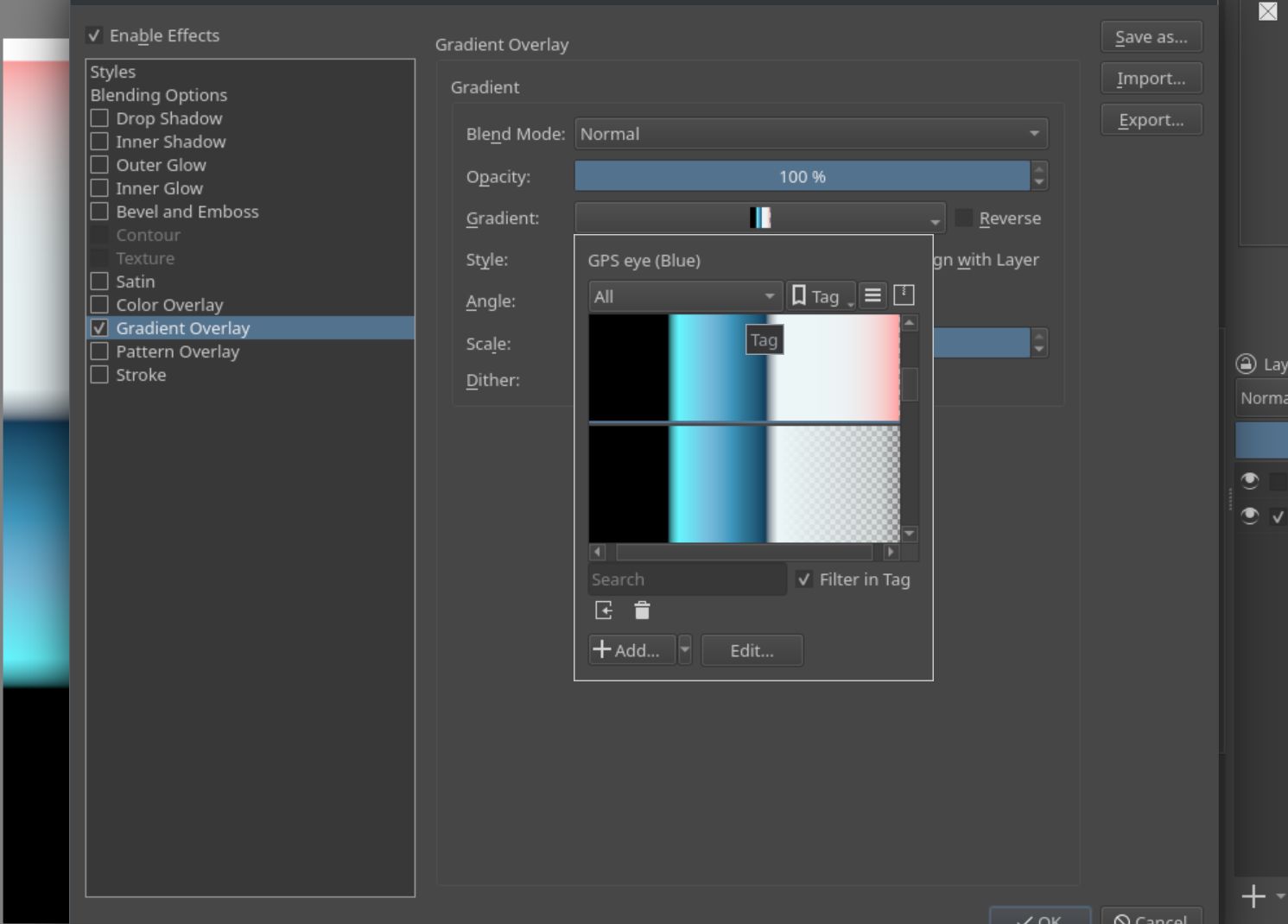
Task: Open the view mode list icon
Action: point(872,295)
